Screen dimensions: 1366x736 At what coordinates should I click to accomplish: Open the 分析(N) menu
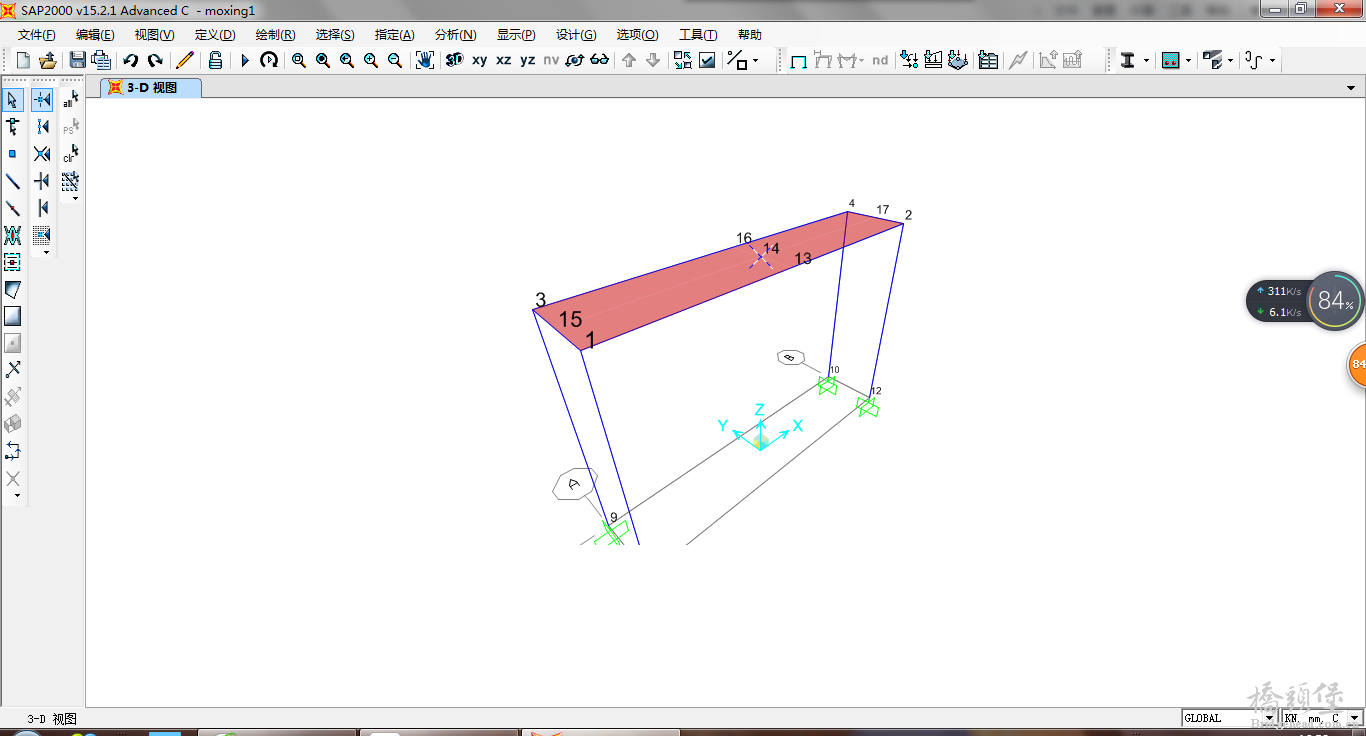coord(455,34)
